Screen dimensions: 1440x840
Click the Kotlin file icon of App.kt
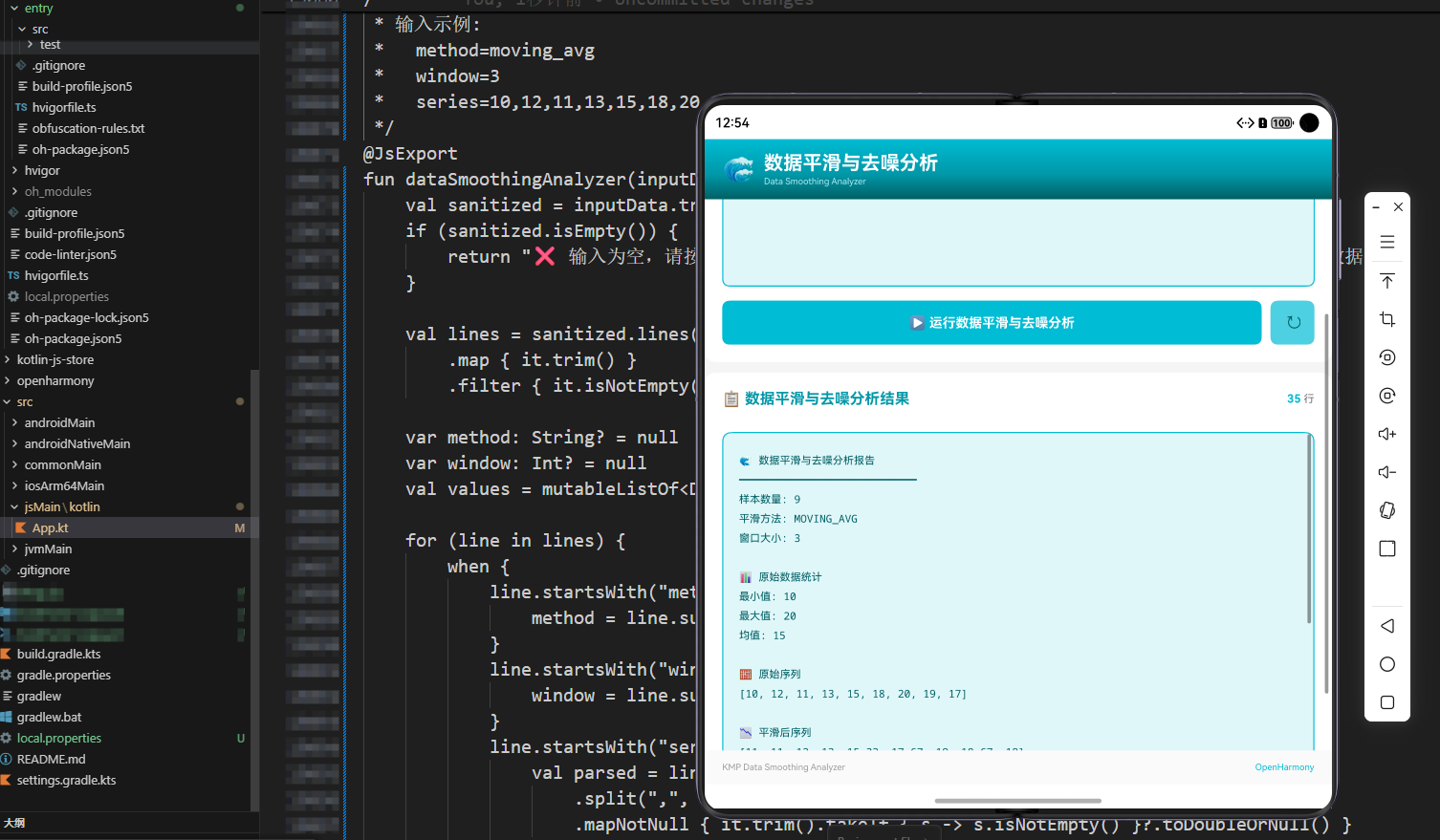click(21, 528)
